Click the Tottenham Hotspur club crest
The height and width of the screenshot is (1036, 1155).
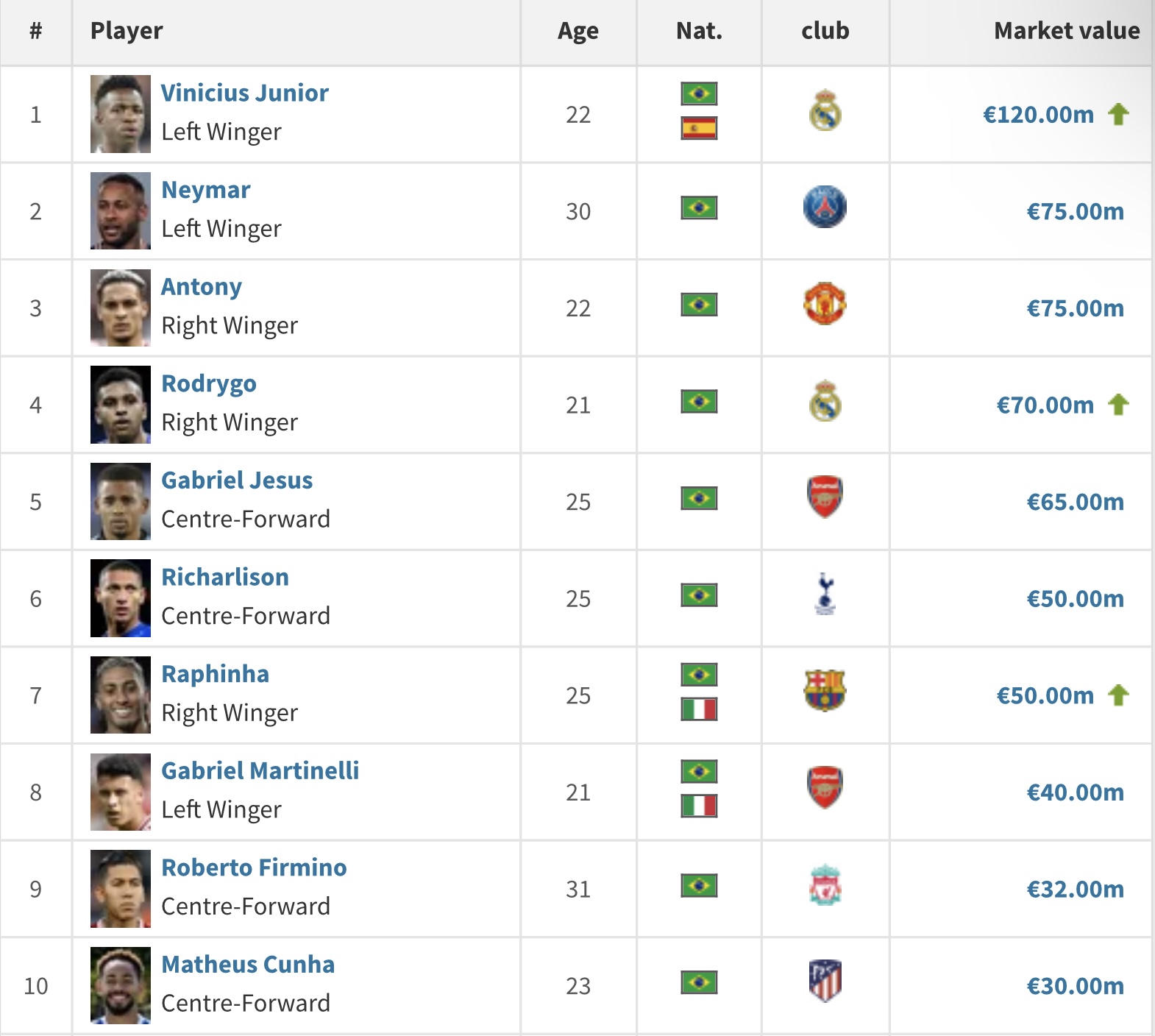click(x=825, y=594)
